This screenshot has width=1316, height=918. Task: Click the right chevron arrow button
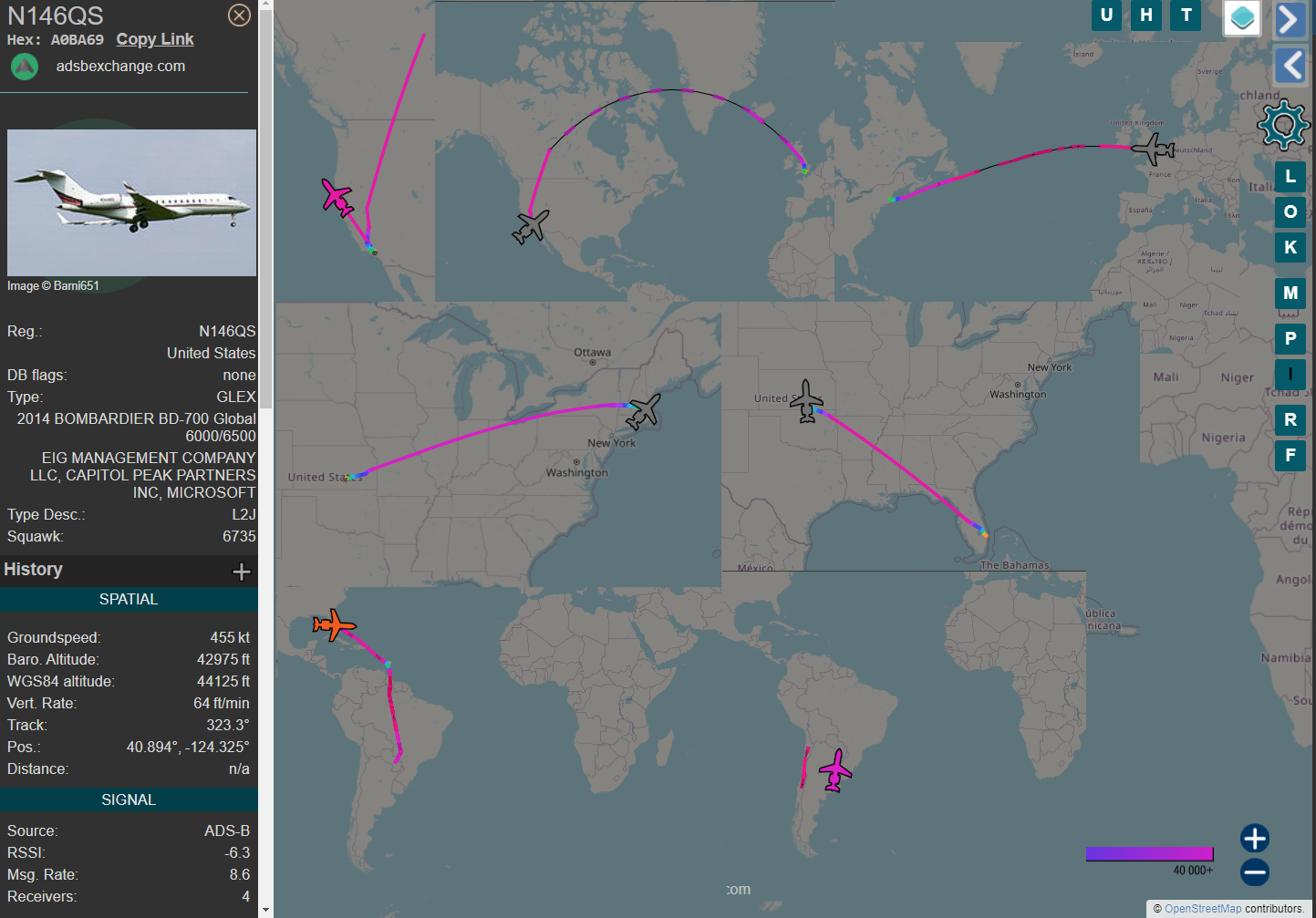click(x=1290, y=19)
